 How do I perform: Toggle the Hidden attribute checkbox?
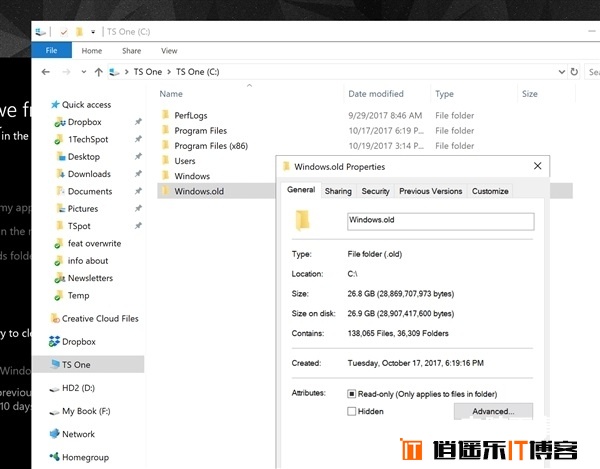tap(351, 411)
